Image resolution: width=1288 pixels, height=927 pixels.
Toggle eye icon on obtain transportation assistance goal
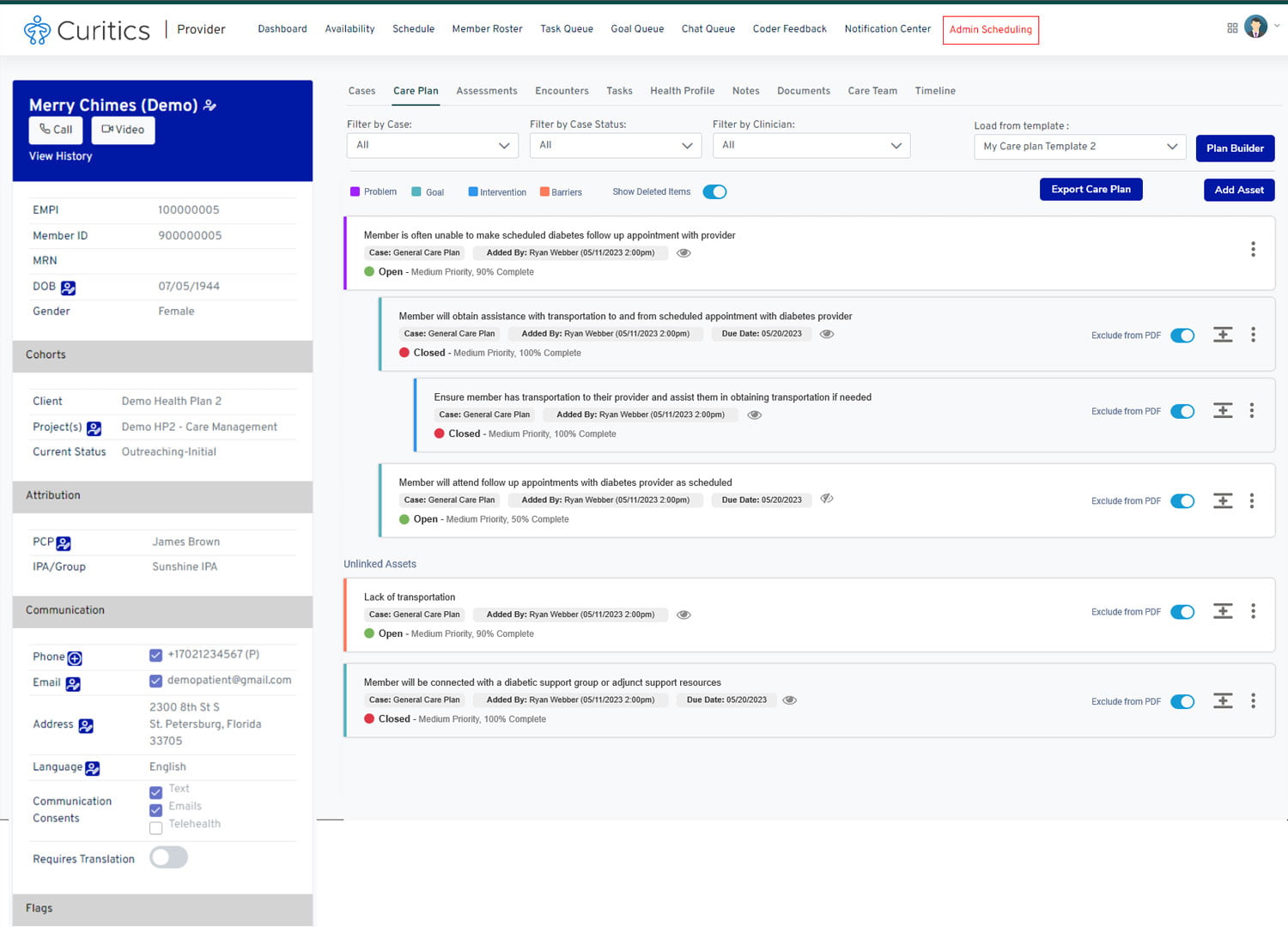[827, 334]
